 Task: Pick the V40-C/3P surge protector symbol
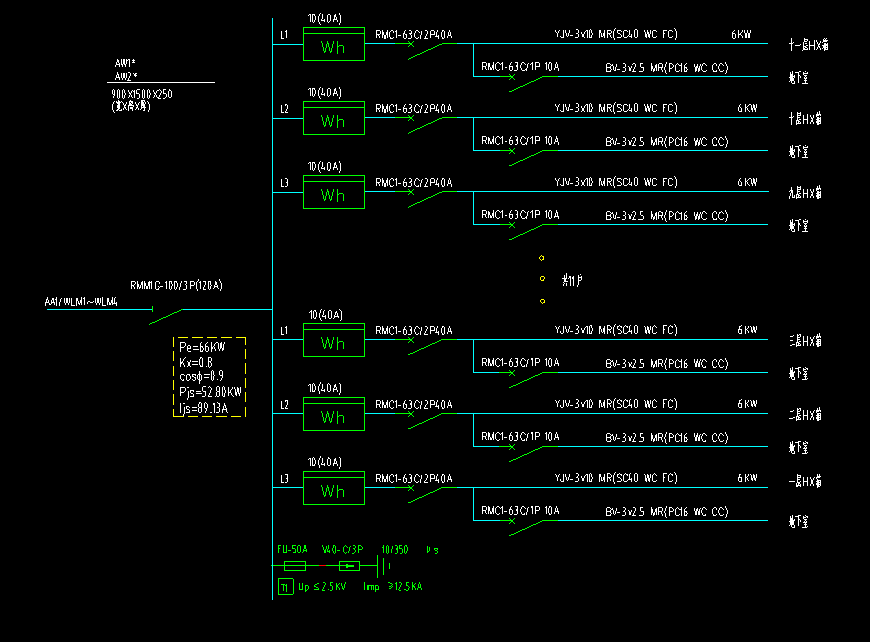[349, 566]
